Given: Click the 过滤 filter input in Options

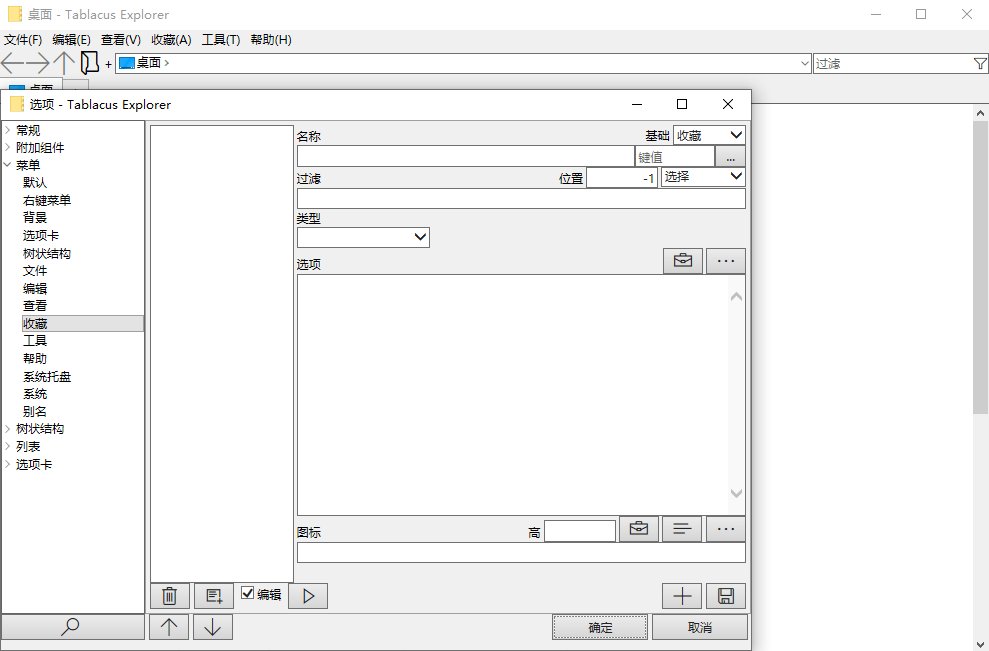Looking at the screenshot, I should (x=521, y=199).
